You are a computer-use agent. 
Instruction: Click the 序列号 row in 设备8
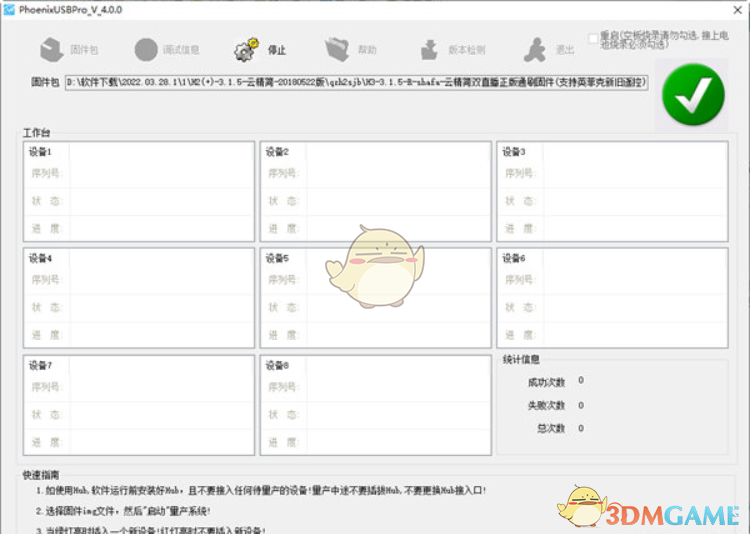(375, 387)
